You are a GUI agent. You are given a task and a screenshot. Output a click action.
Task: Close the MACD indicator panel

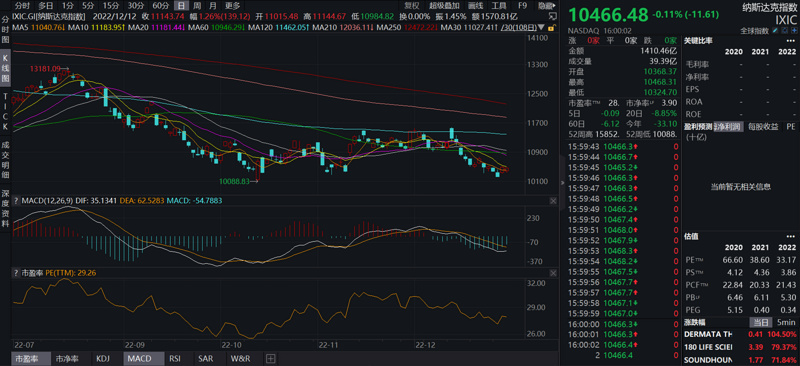[553, 201]
